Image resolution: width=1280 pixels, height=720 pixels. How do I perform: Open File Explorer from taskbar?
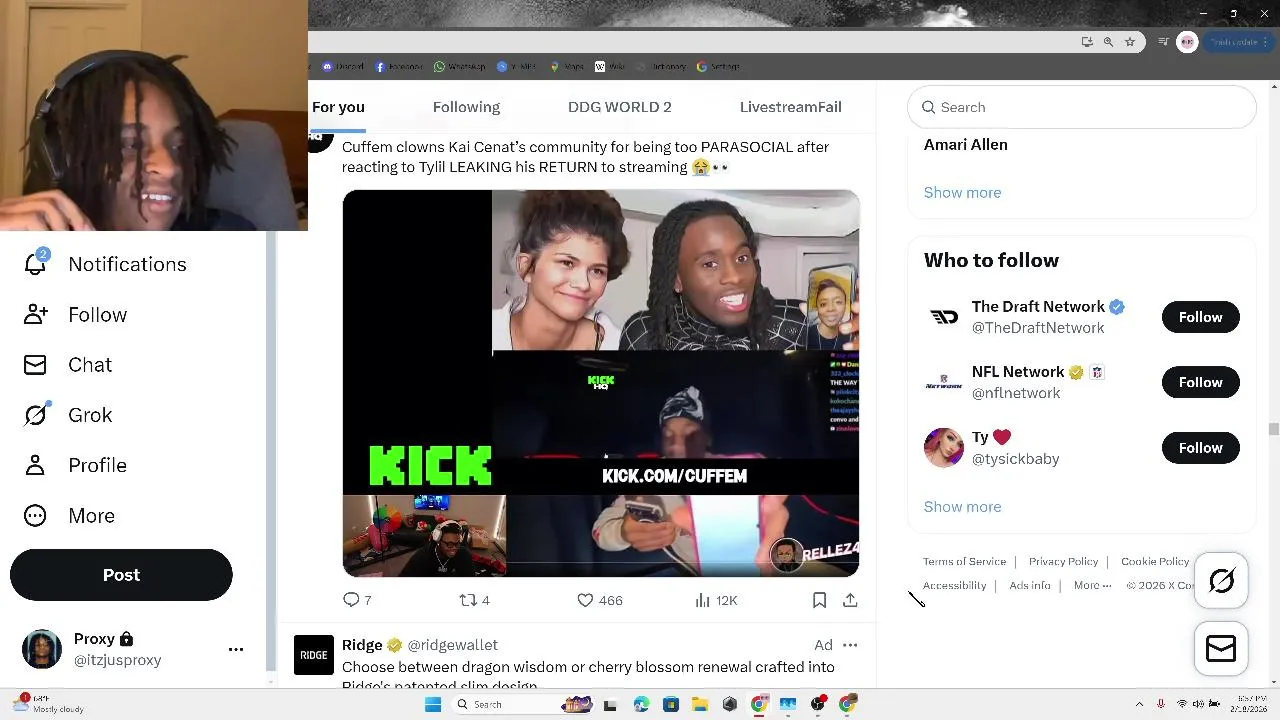(x=700, y=704)
